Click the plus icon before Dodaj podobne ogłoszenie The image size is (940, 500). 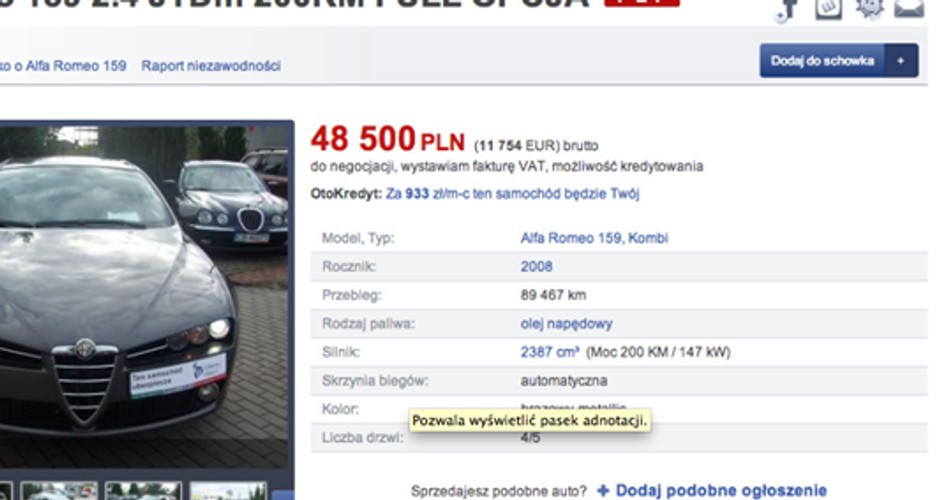[603, 490]
